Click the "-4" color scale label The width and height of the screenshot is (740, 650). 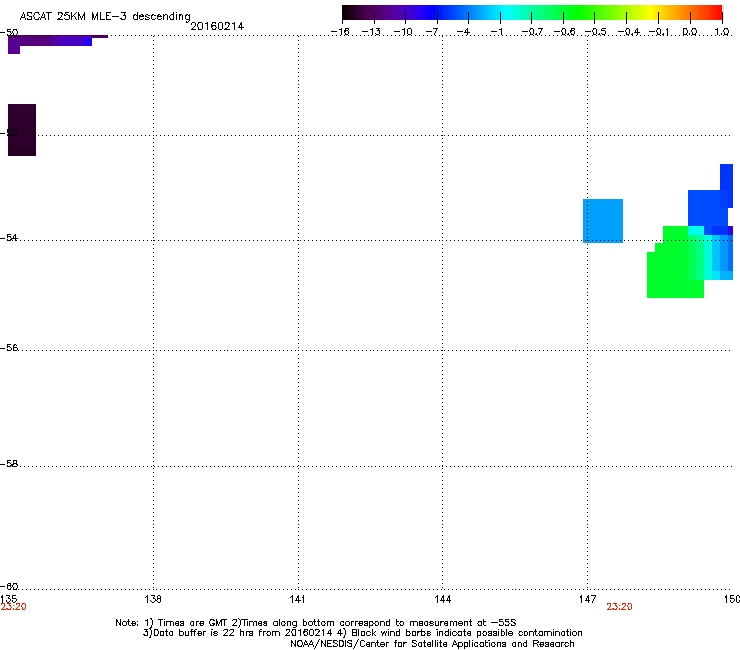[463, 32]
